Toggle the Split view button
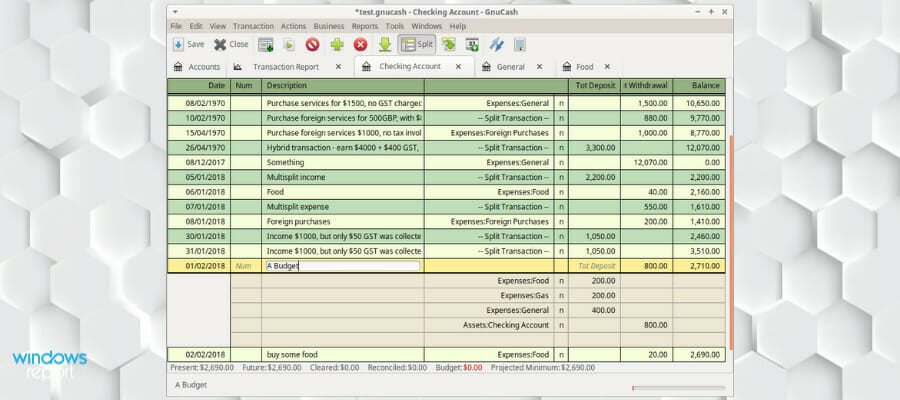Viewport: 900px width, 400px height. click(x=417, y=44)
